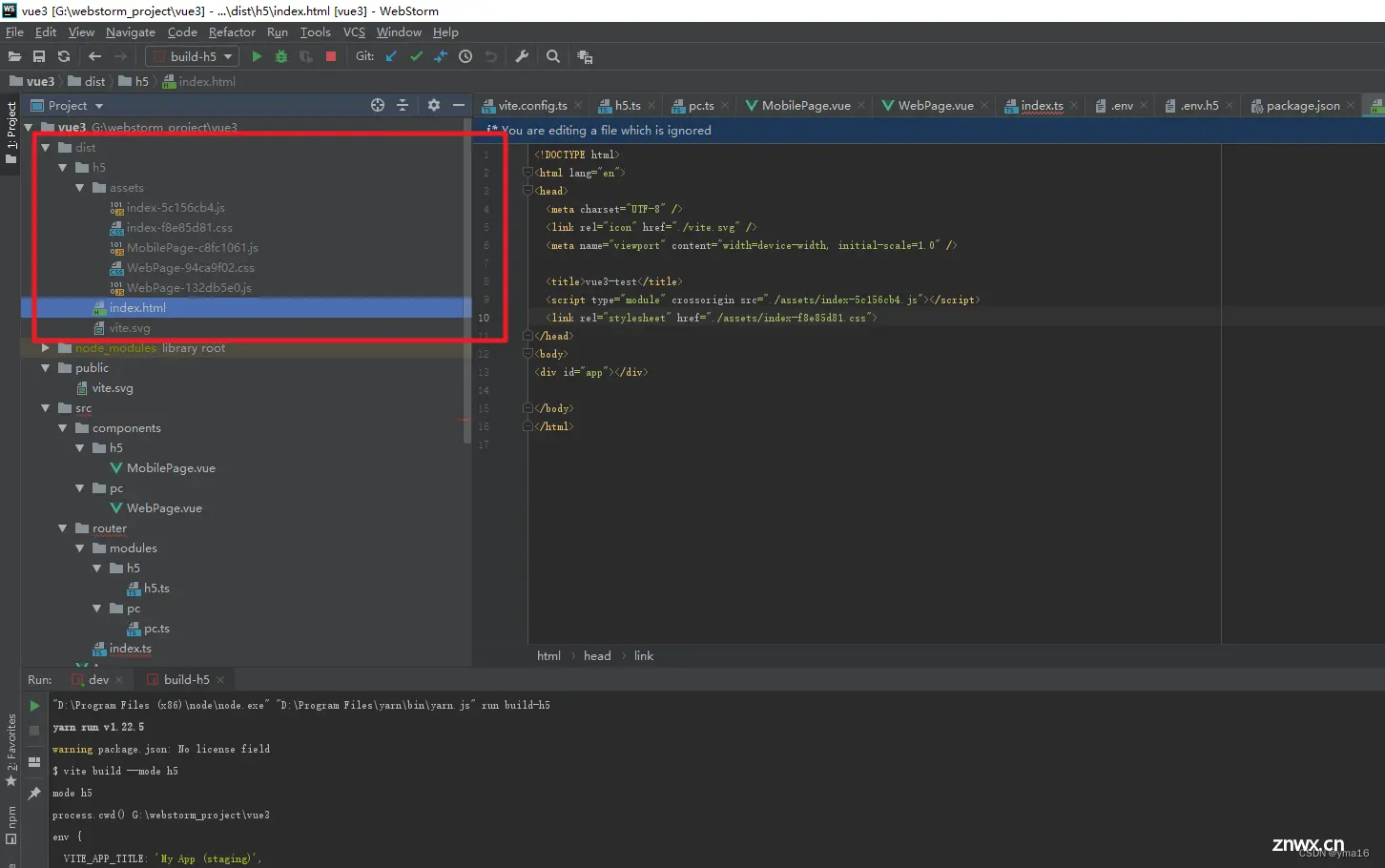Open the Project view dropdown
This screenshot has height=868, width=1385.
coord(68,105)
